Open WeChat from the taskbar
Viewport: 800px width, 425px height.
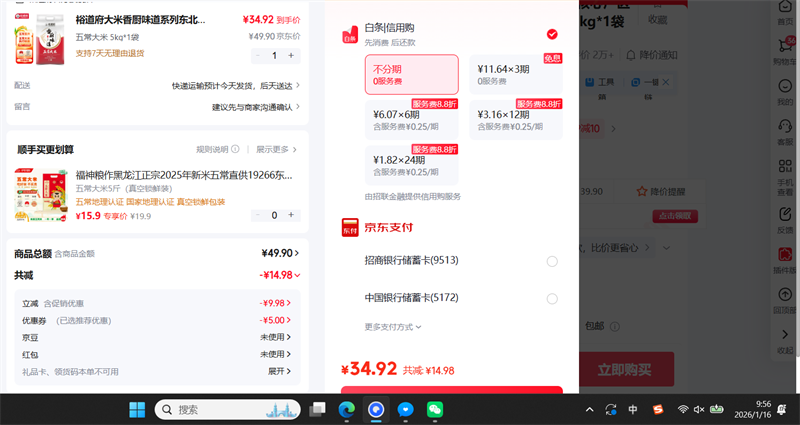coord(435,409)
